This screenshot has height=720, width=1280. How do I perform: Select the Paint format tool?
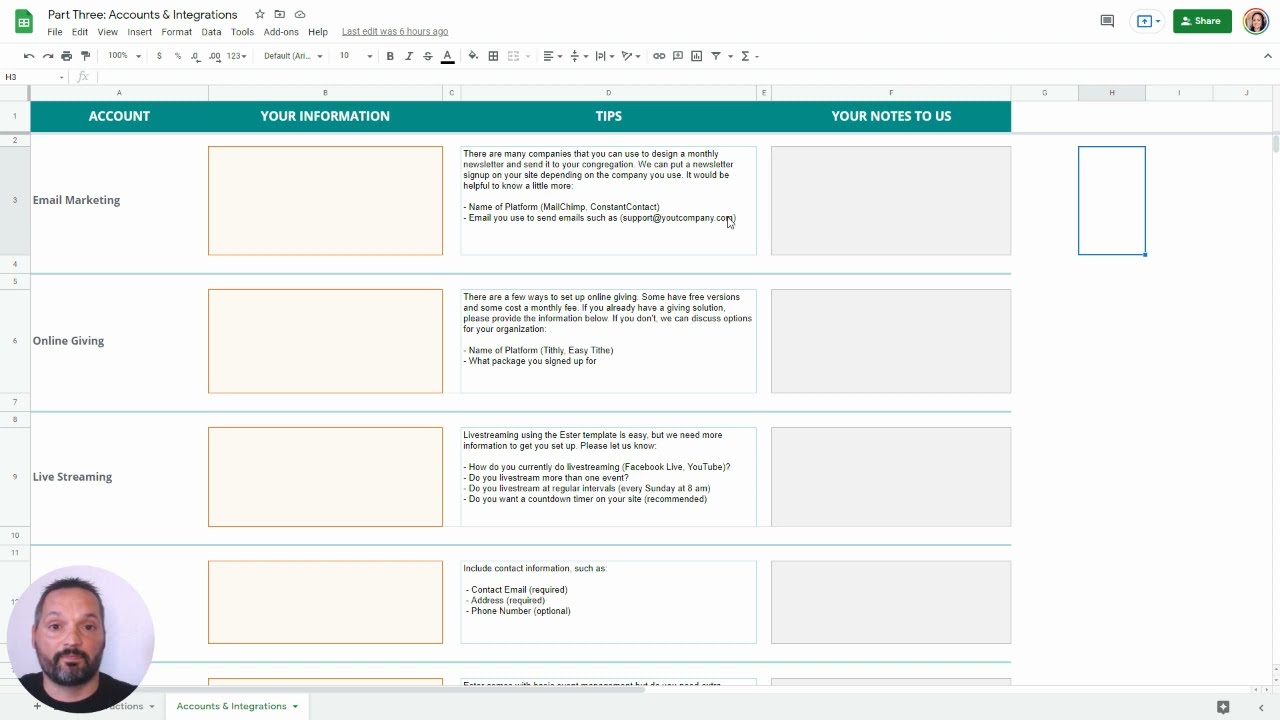click(86, 56)
